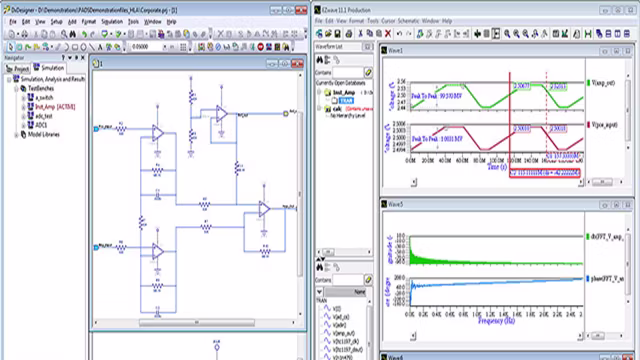Open folder icon in EZwave toolbar
Screen dimensions: 640x360
click(328, 34)
